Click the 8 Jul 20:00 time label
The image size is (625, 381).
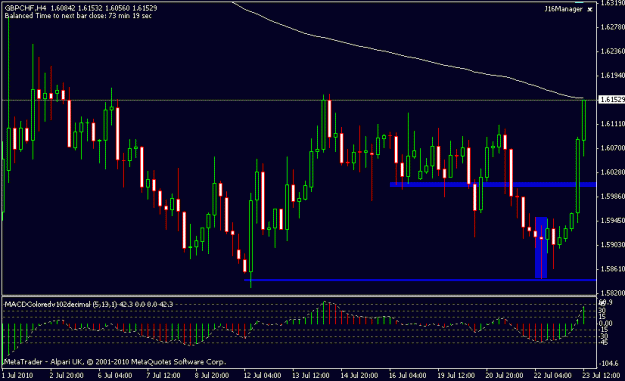212,375
